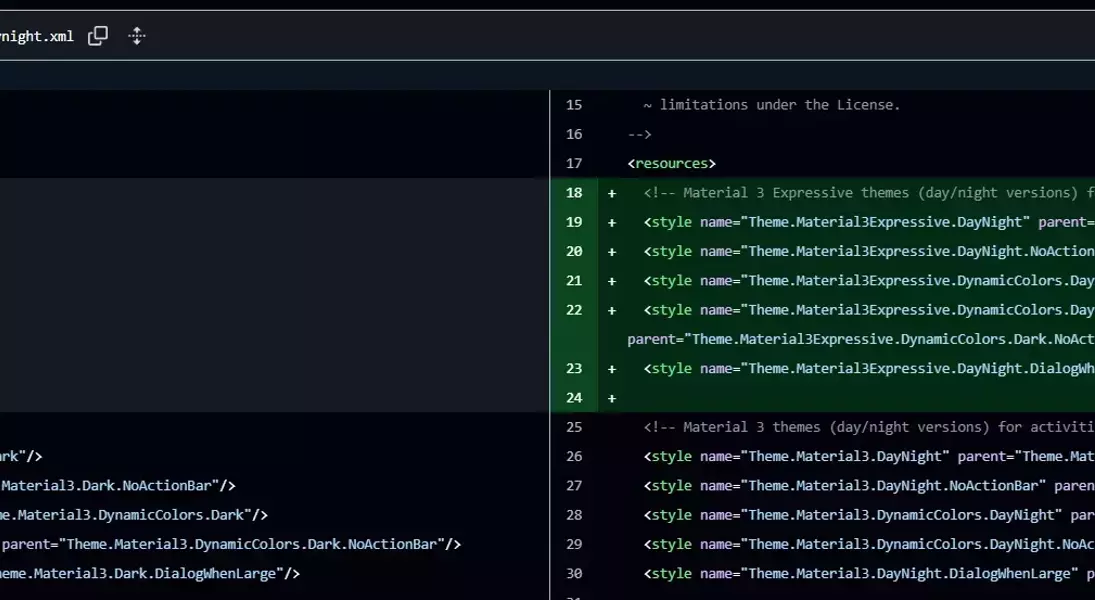Select line number 30
Image resolution: width=1095 pixels, height=600 pixels.
[574, 574]
